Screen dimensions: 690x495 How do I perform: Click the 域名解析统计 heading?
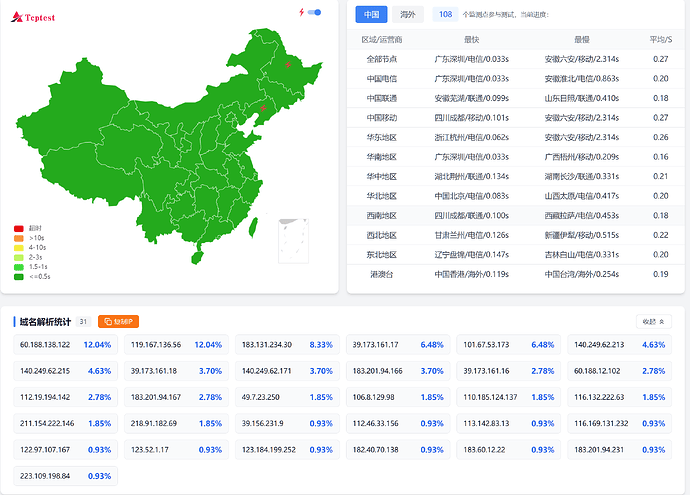pos(45,322)
